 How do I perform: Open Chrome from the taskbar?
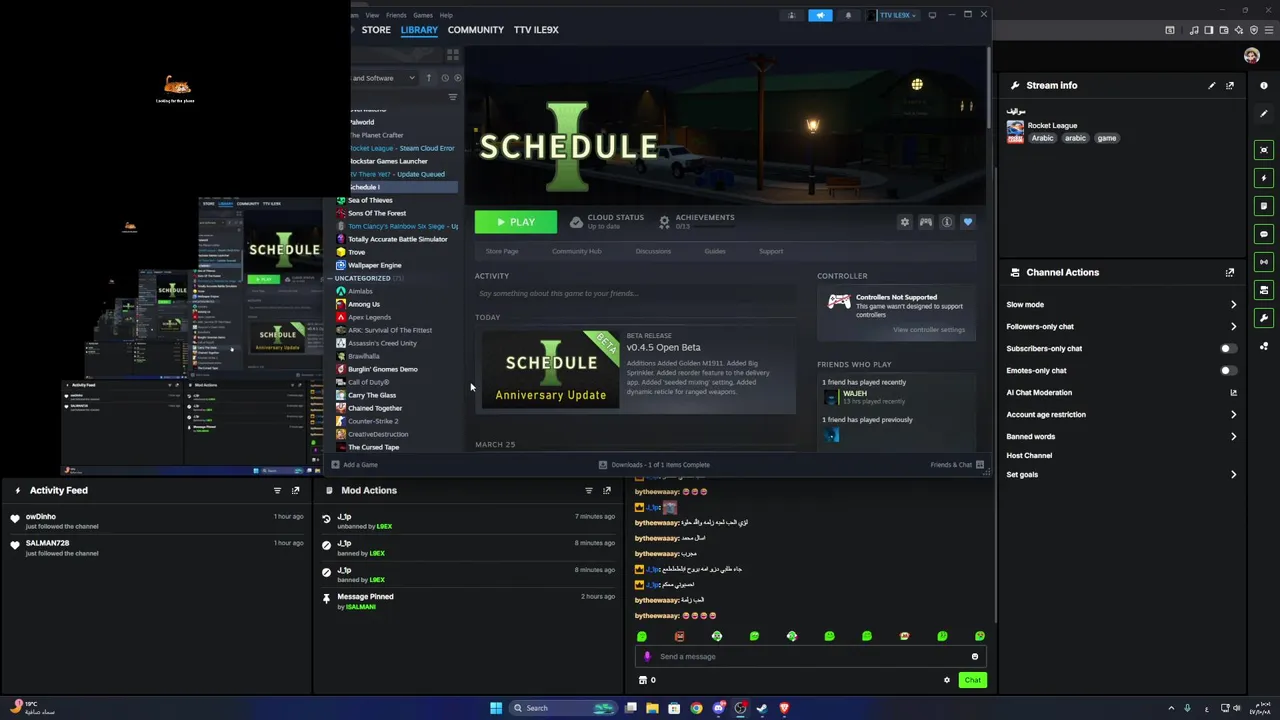coord(696,708)
